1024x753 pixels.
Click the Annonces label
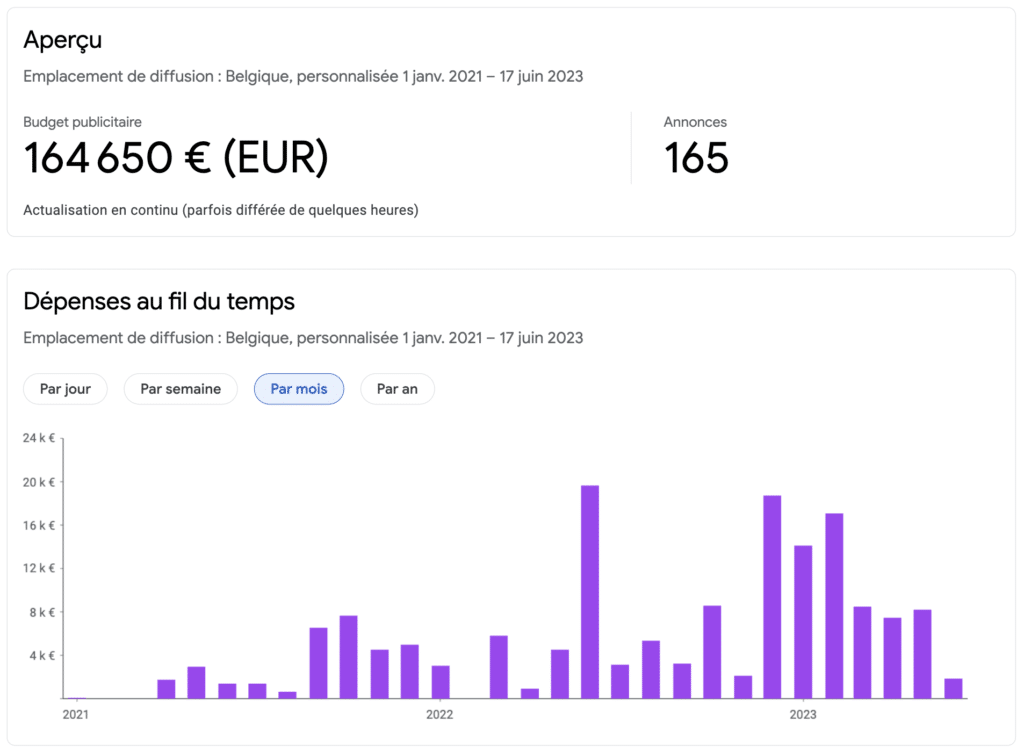coord(695,122)
